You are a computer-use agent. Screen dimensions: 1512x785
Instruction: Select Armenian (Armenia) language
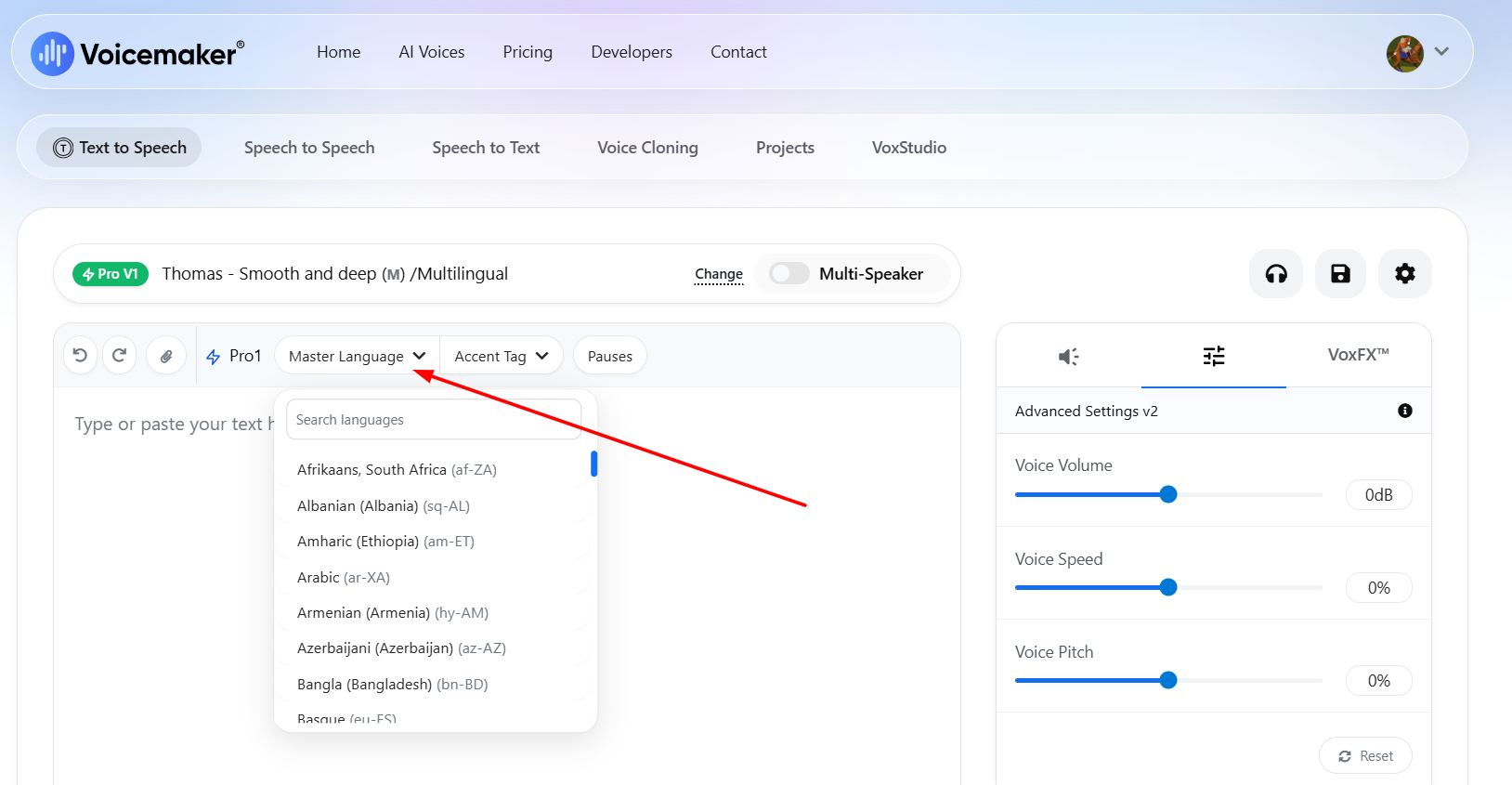pyautogui.click(x=393, y=613)
